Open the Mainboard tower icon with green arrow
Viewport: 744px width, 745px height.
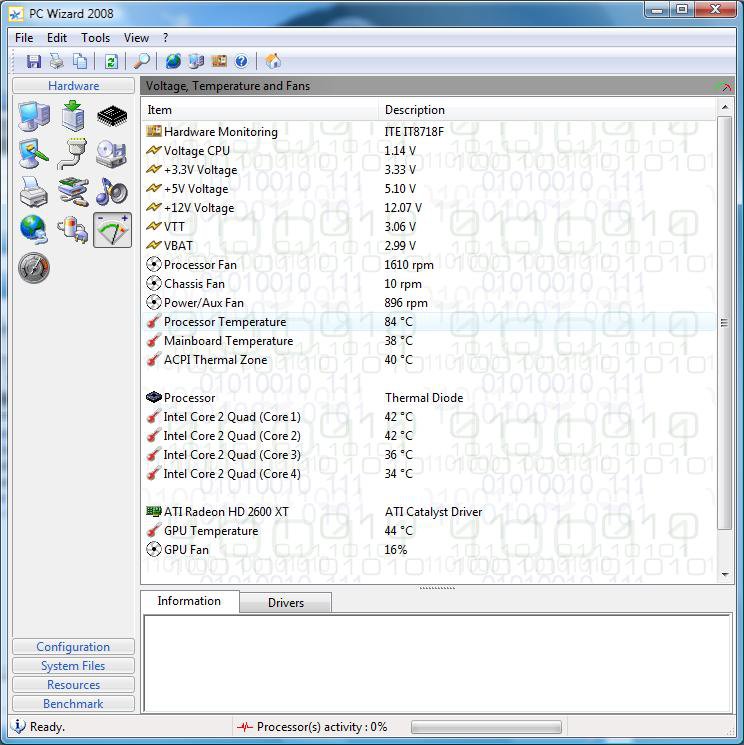(x=73, y=116)
